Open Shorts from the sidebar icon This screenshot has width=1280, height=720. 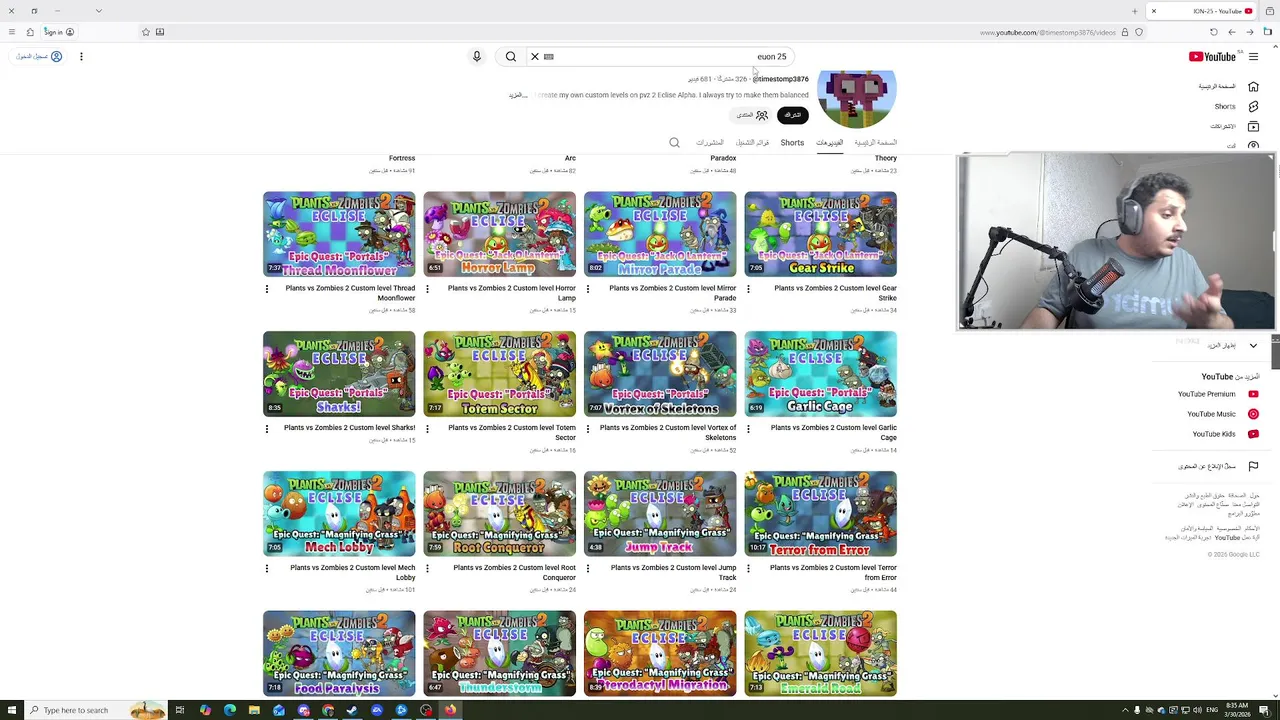(1253, 107)
